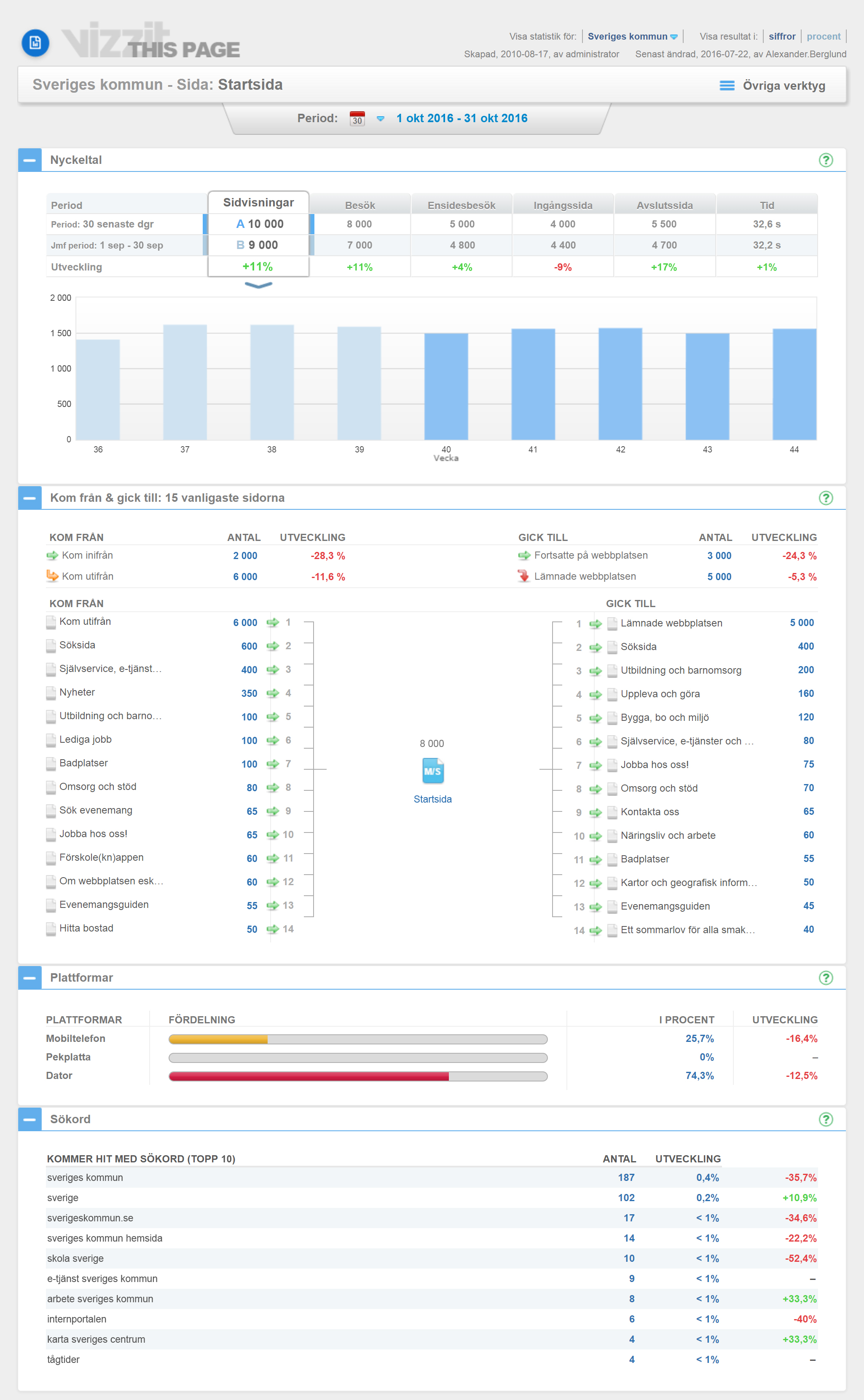Click the page icon beside Utbildning och barnomsorg
The height and width of the screenshot is (1400, 864).
click(612, 671)
